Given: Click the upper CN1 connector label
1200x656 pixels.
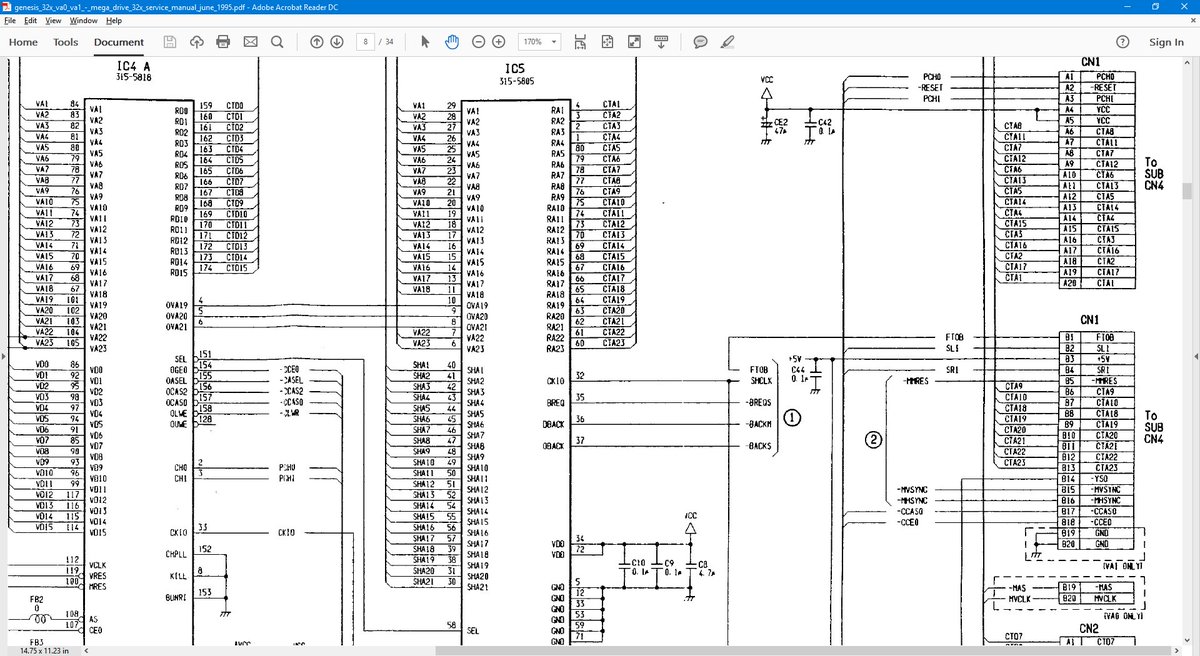Looking at the screenshot, I should 1089,62.
